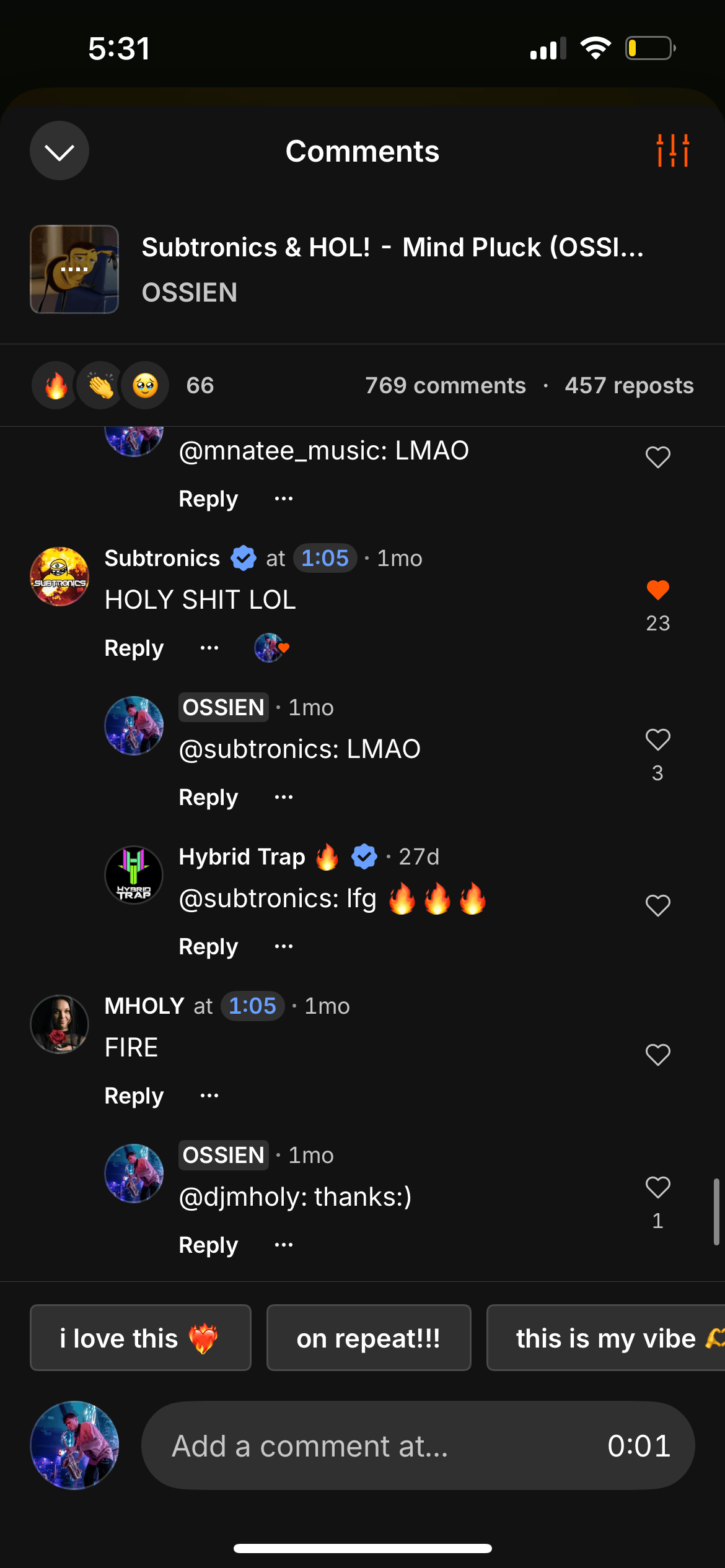Like Hybrid Trap's lfg reply
This screenshot has width=725, height=1568.
click(657, 905)
